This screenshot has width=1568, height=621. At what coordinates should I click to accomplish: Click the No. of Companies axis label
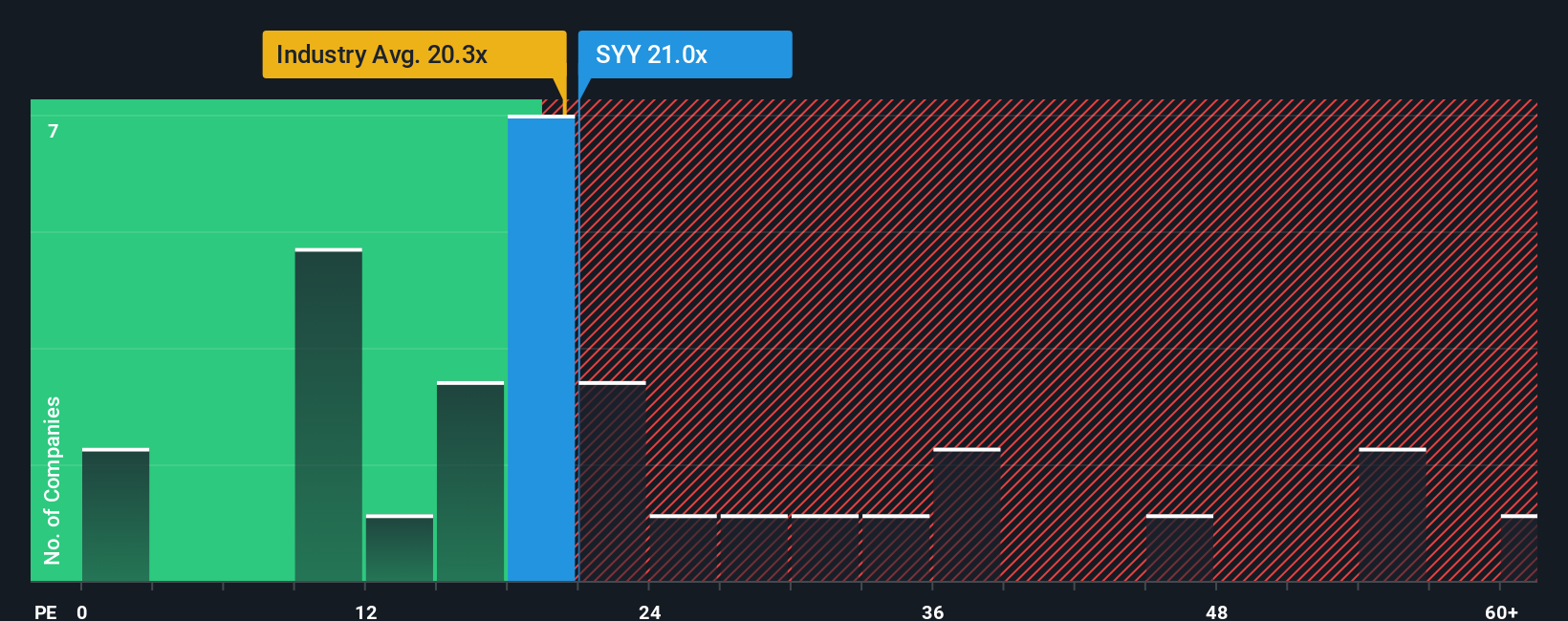53,481
